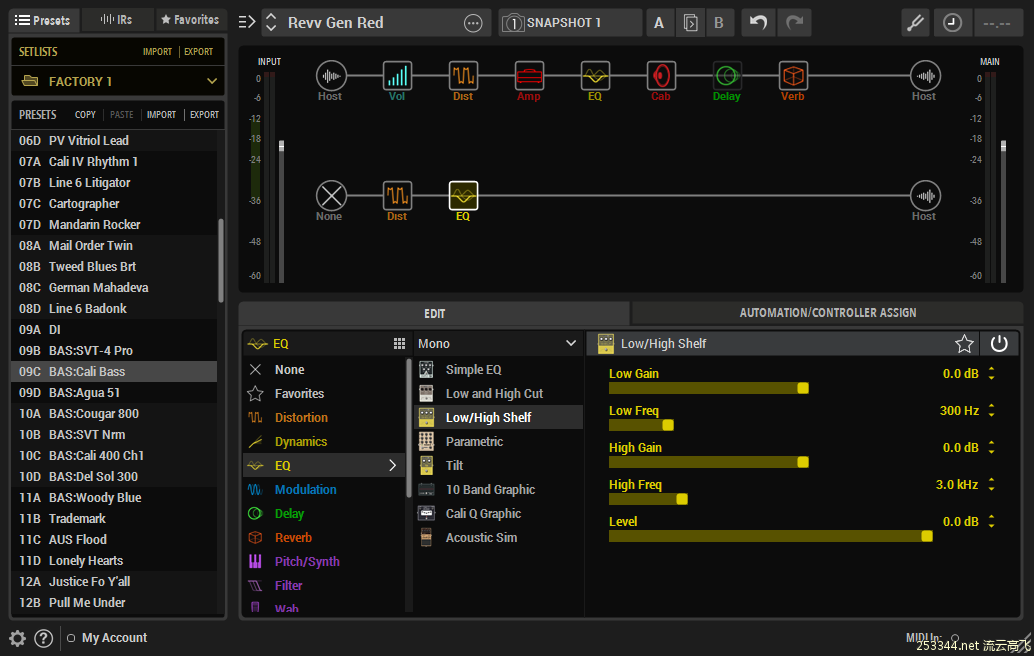This screenshot has width=1034, height=656.
Task: Adjust the High Freq stepper arrows
Action: coord(991,485)
